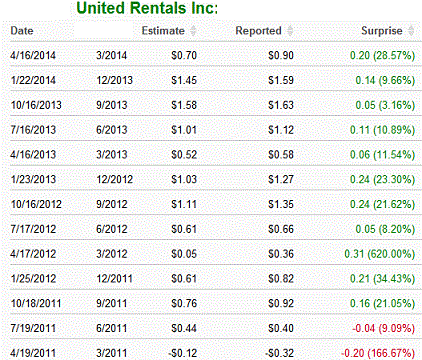
Task: Click the negative -0.04 (9.09%) surprise
Action: coord(384,328)
